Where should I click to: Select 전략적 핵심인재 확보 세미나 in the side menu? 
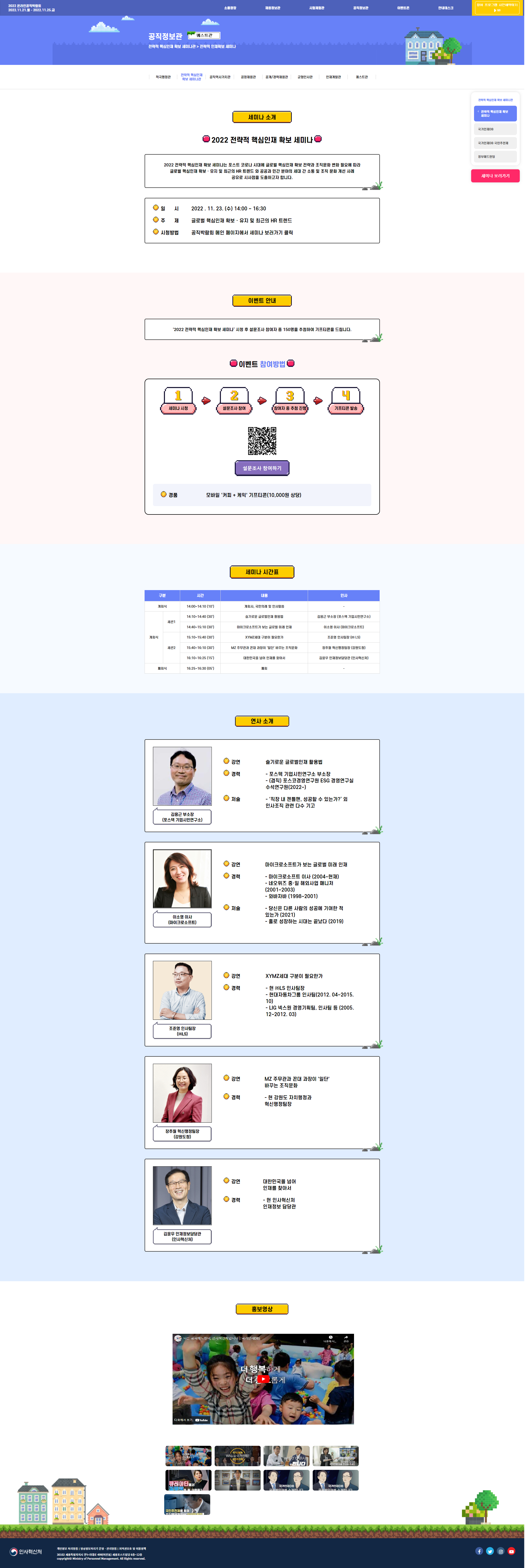tap(495, 113)
